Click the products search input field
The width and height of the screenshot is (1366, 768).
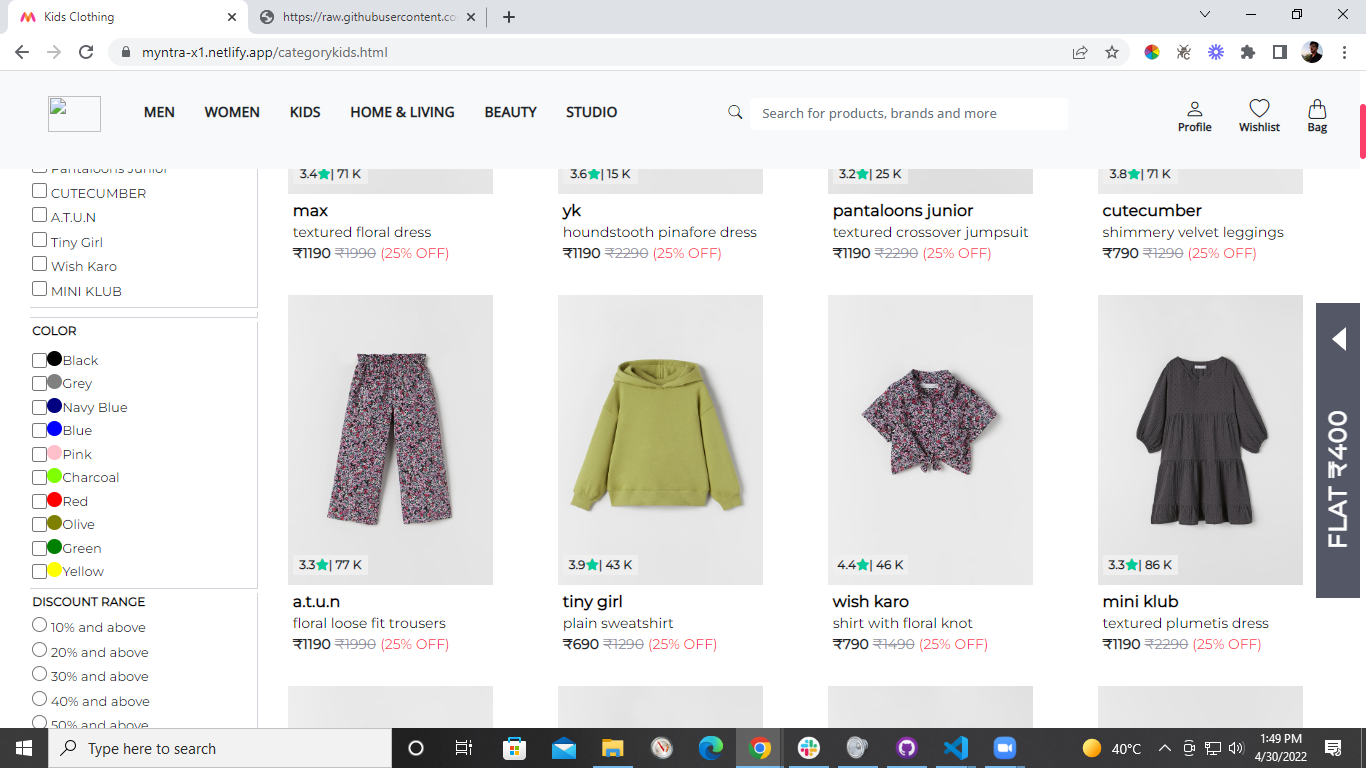tap(908, 112)
